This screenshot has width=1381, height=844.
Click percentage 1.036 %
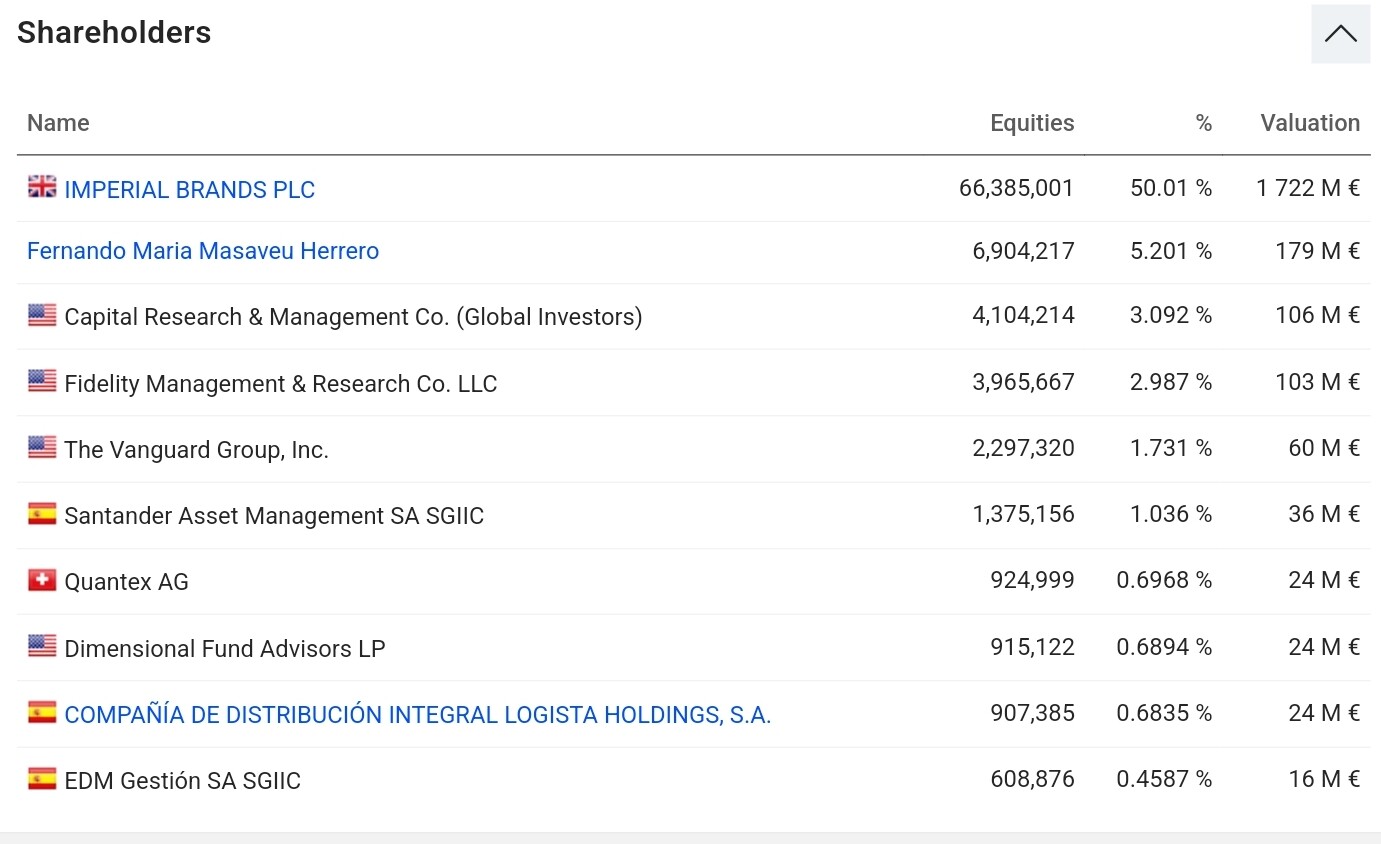[1171, 514]
